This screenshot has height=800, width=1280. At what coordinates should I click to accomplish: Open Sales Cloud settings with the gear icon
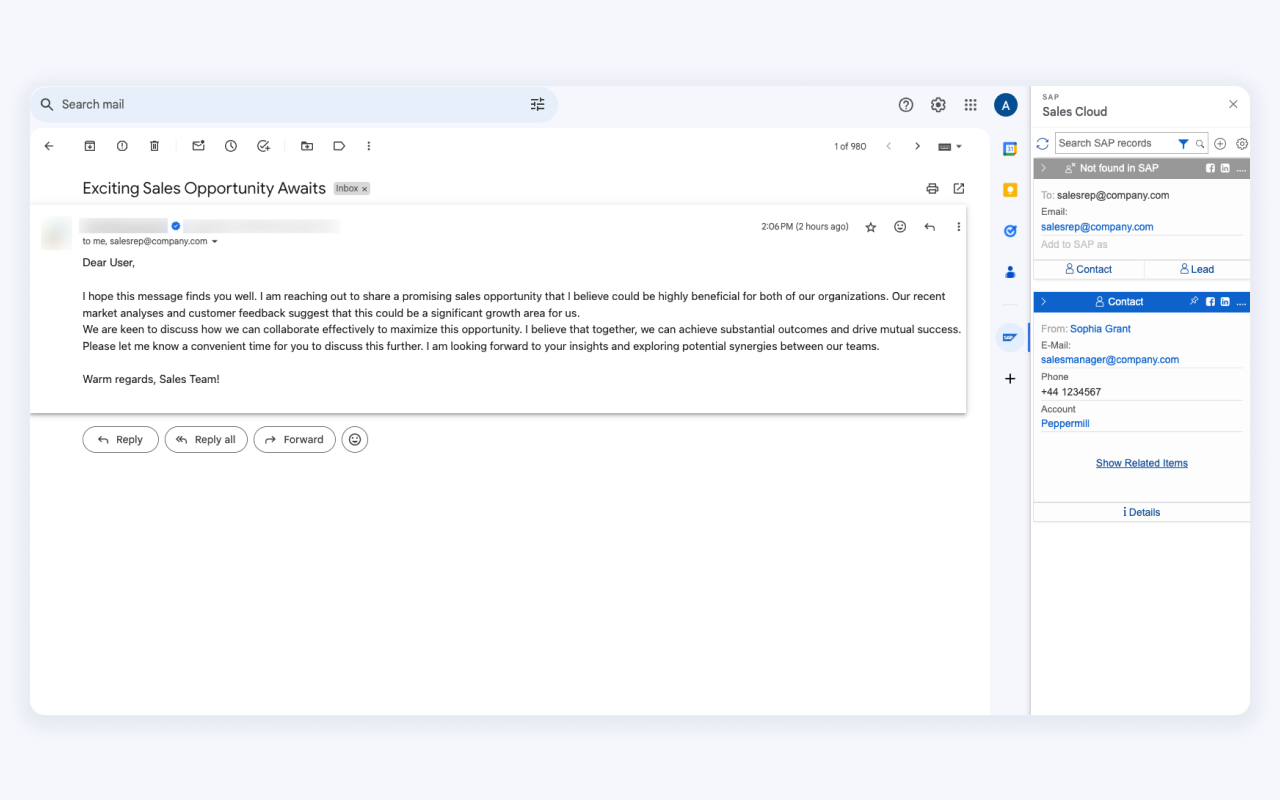point(1241,143)
